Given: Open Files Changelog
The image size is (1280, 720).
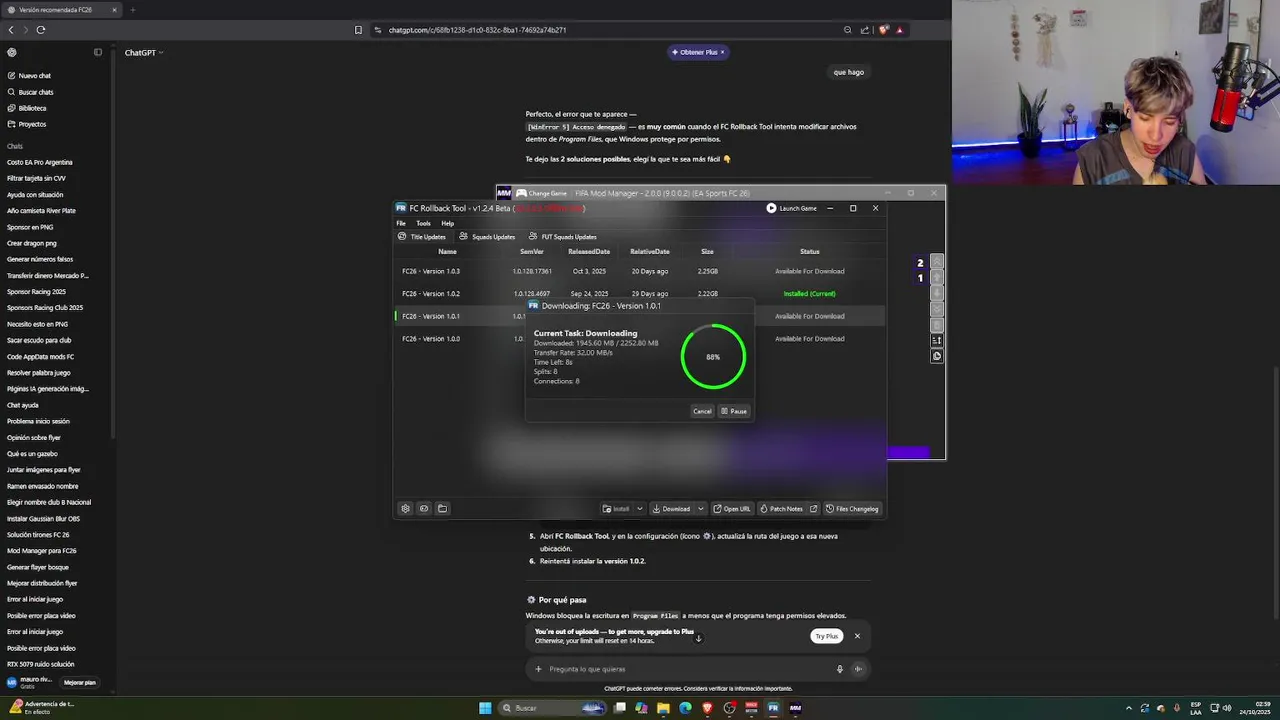Looking at the screenshot, I should click(x=852, y=508).
